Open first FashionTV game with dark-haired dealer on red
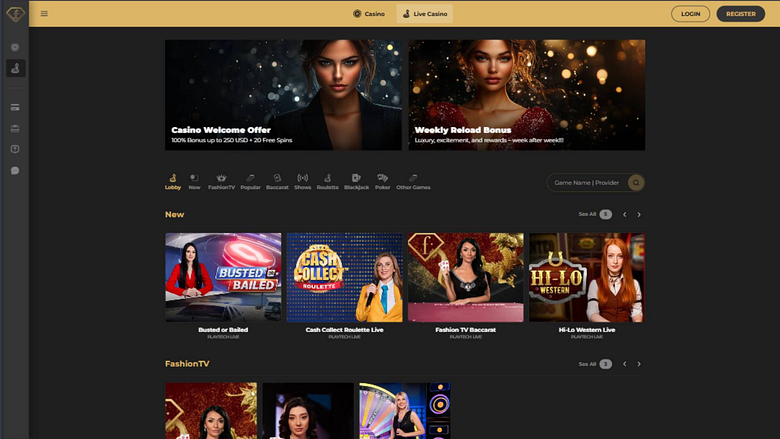Screen dimensions: 780x439 point(211,411)
